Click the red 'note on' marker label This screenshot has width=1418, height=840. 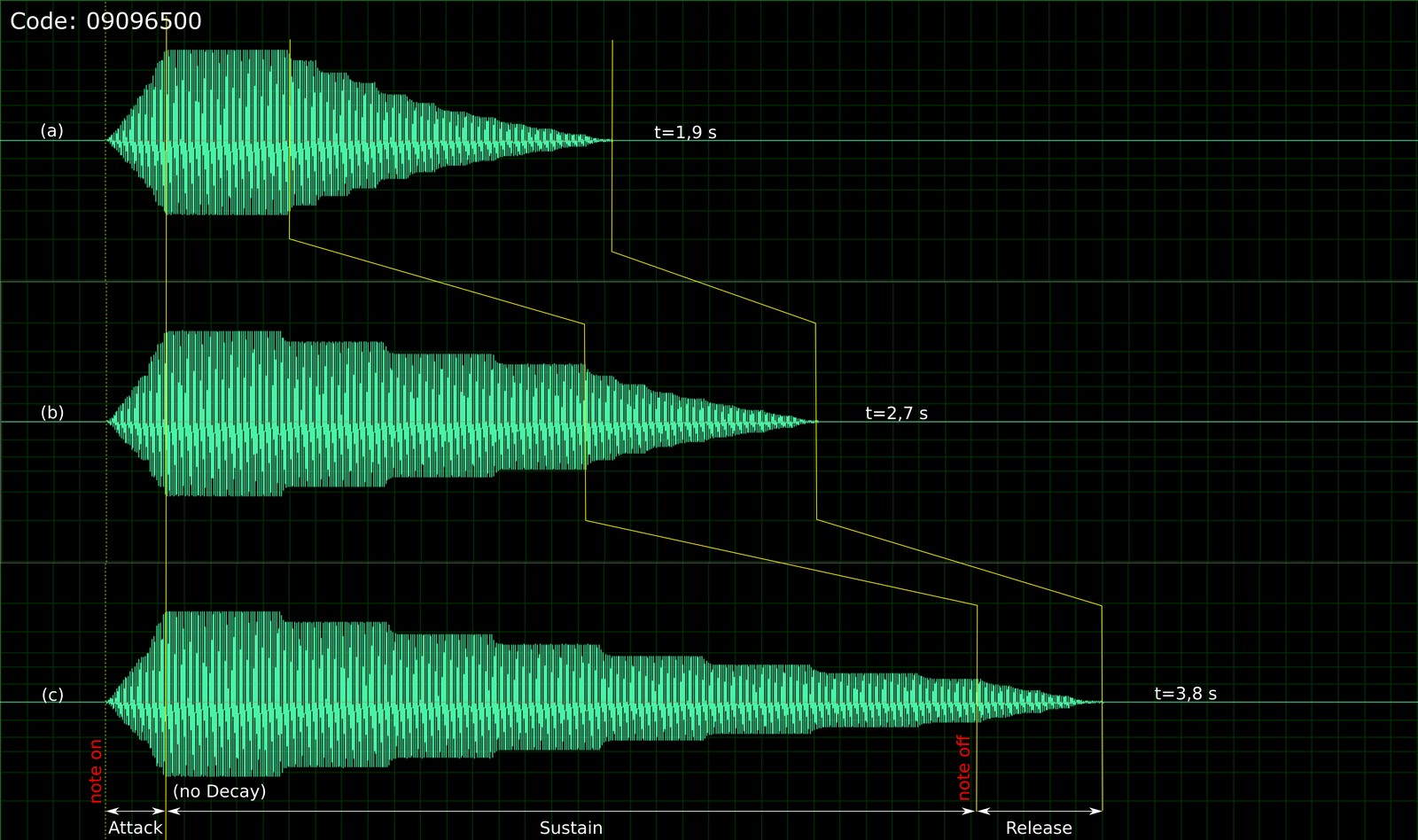pyautogui.click(x=96, y=771)
